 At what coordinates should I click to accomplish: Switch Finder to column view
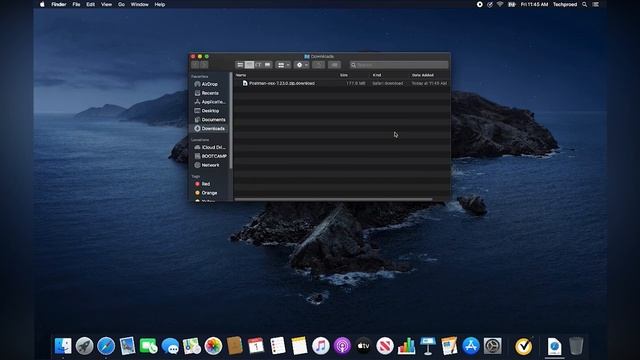(x=258, y=65)
